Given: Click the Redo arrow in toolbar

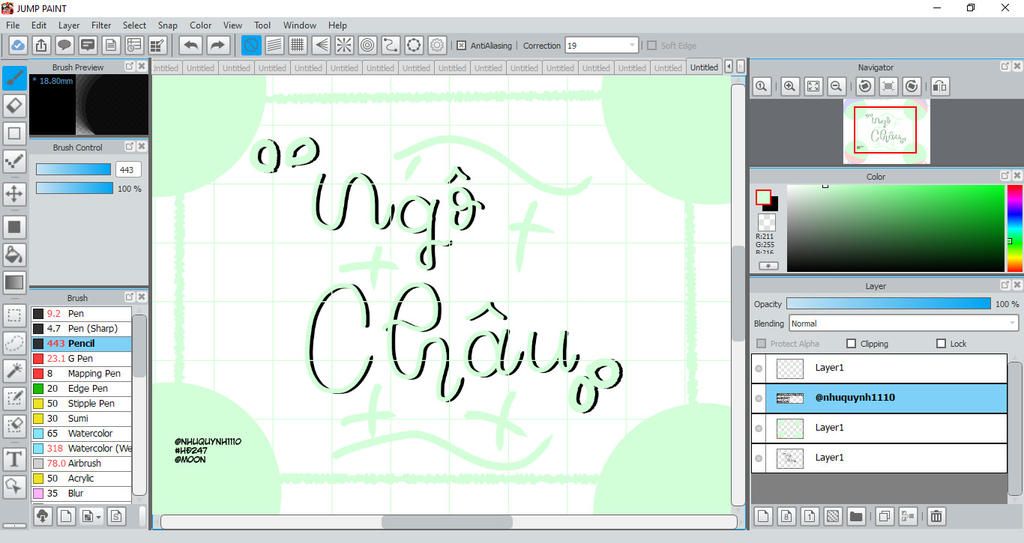Looking at the screenshot, I should tap(217, 45).
